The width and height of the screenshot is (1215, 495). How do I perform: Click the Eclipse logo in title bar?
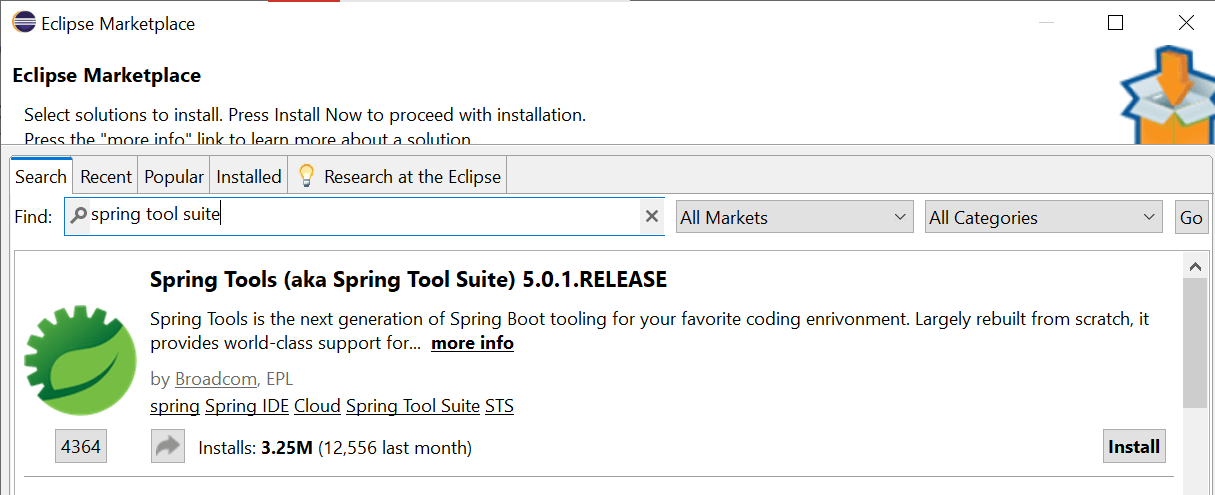pyautogui.click(x=23, y=23)
